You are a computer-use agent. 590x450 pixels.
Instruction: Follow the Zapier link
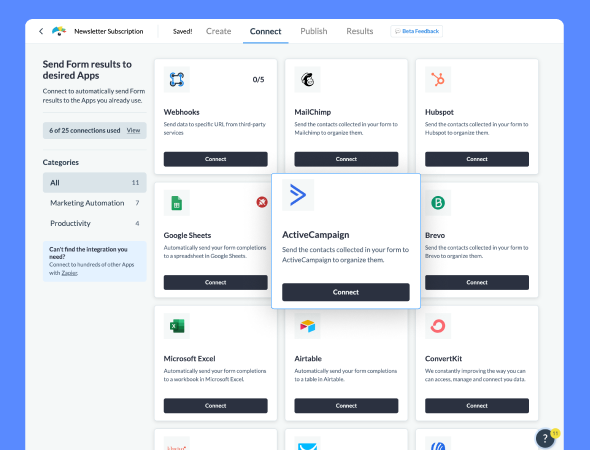69,273
